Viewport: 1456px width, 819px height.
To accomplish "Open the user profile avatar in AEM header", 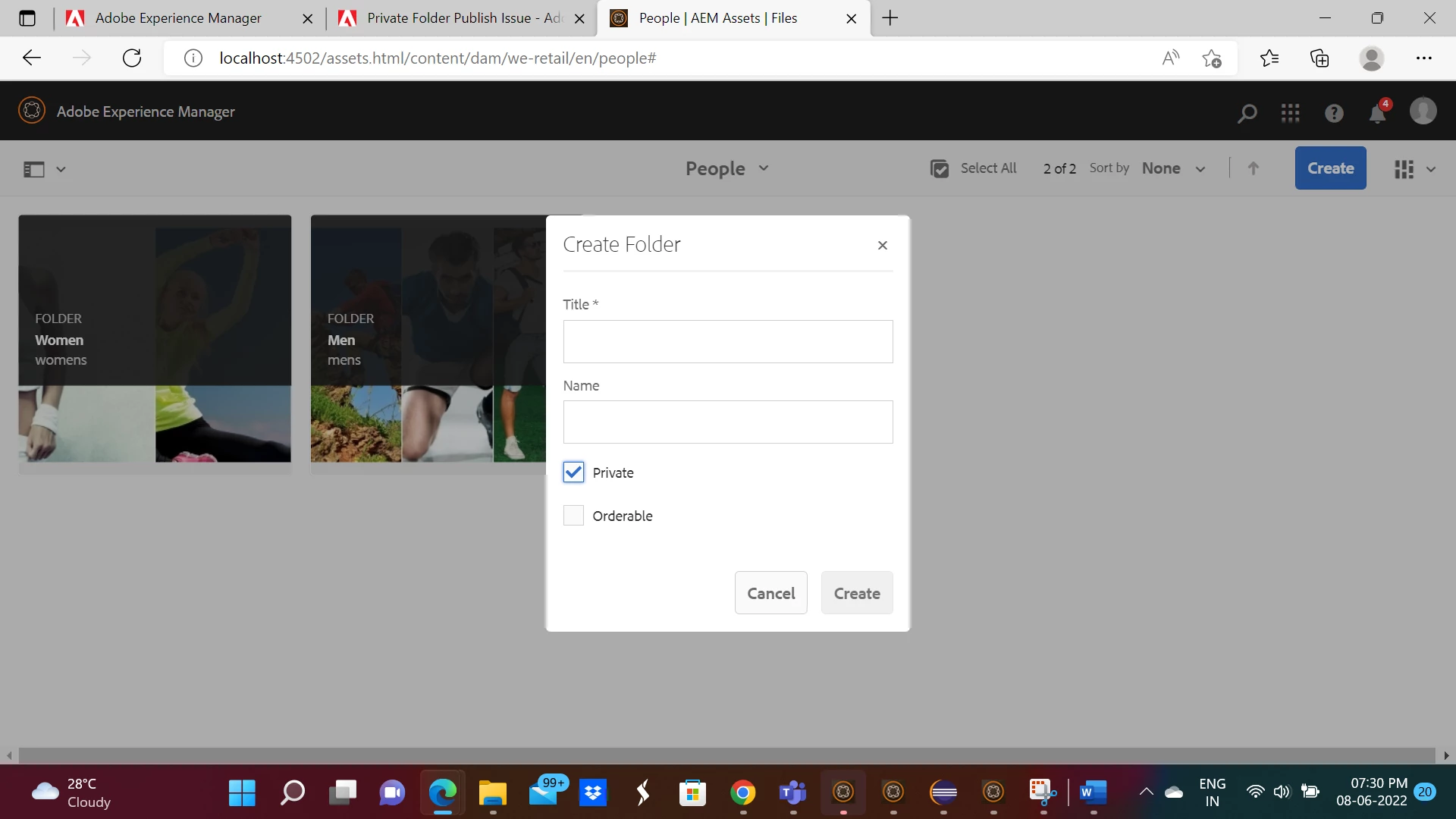I will 1423,111.
